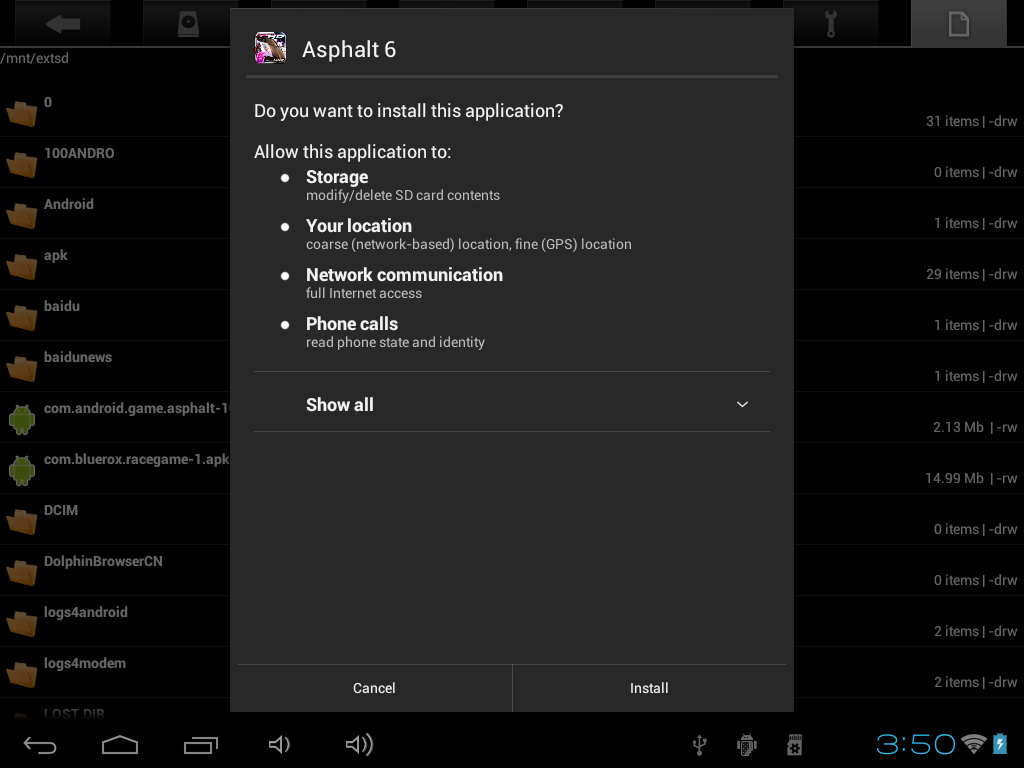Screen dimensions: 1024x768
Task: Click the com.bluerox.racegame-1.apk file name
Action: [136, 459]
